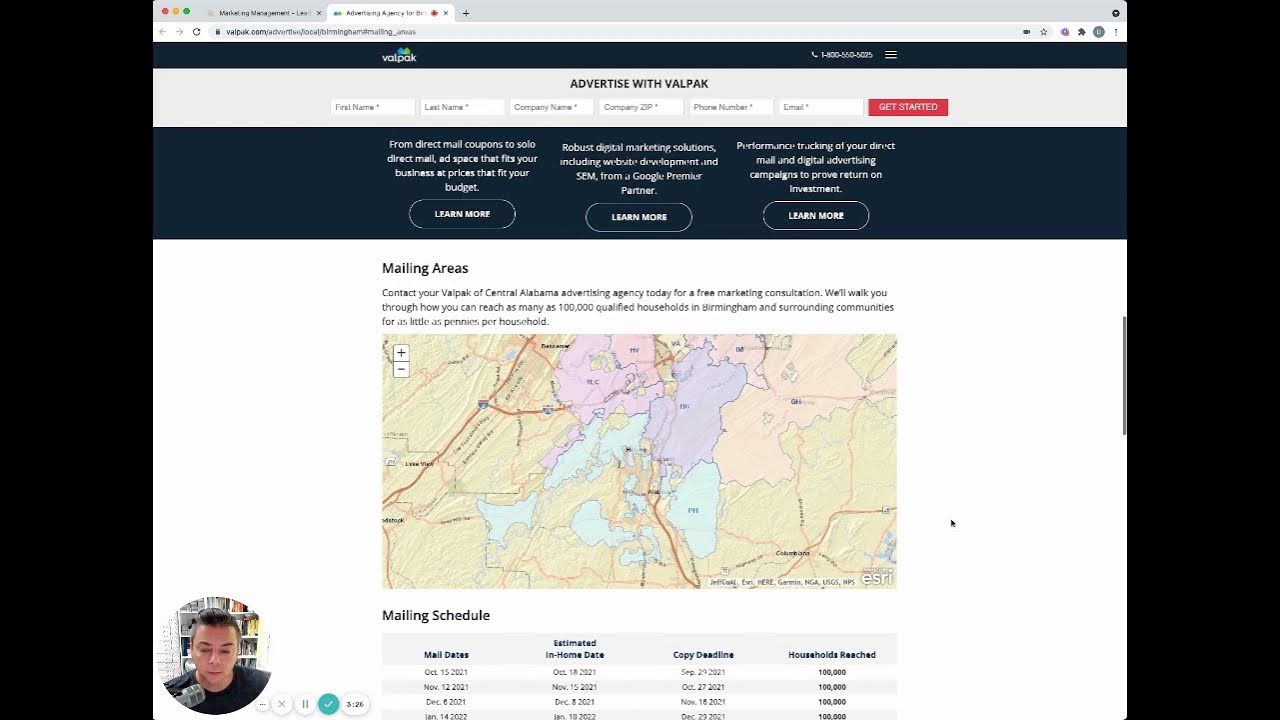Open the Chrome profile avatar

click(x=1098, y=32)
